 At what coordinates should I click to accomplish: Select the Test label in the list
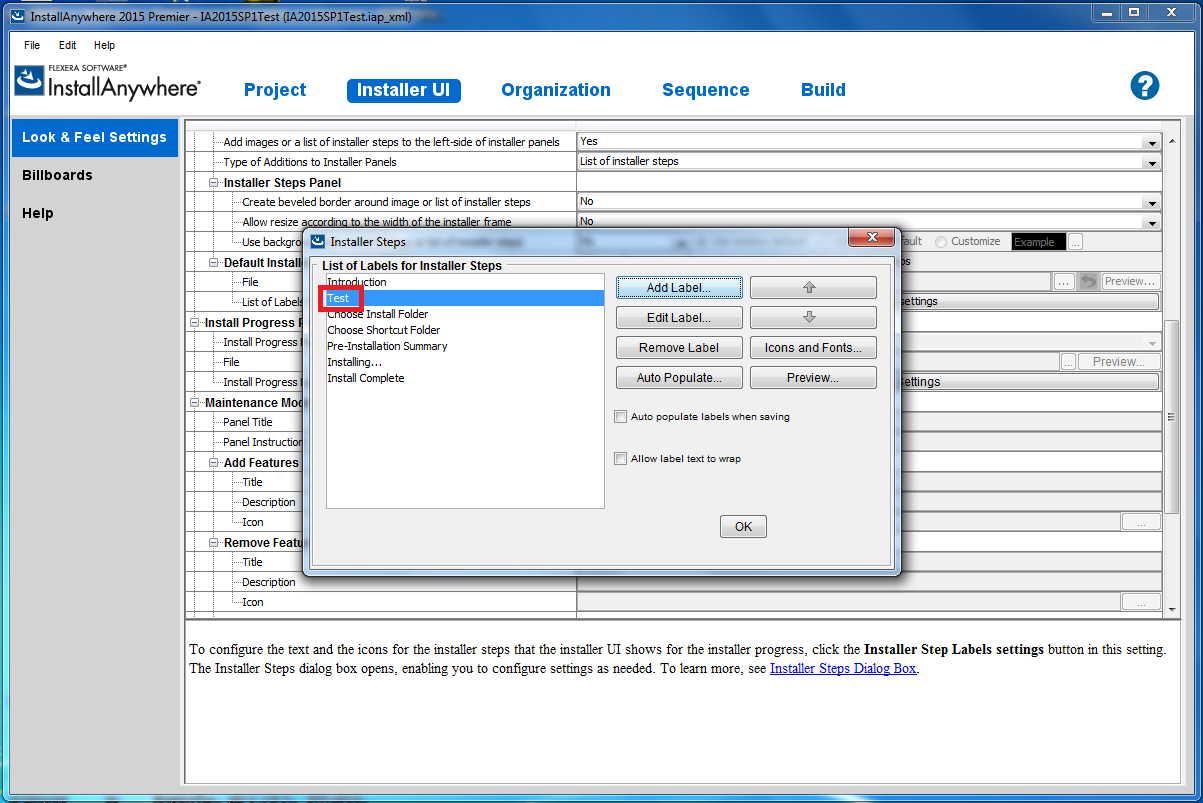tap(465, 298)
